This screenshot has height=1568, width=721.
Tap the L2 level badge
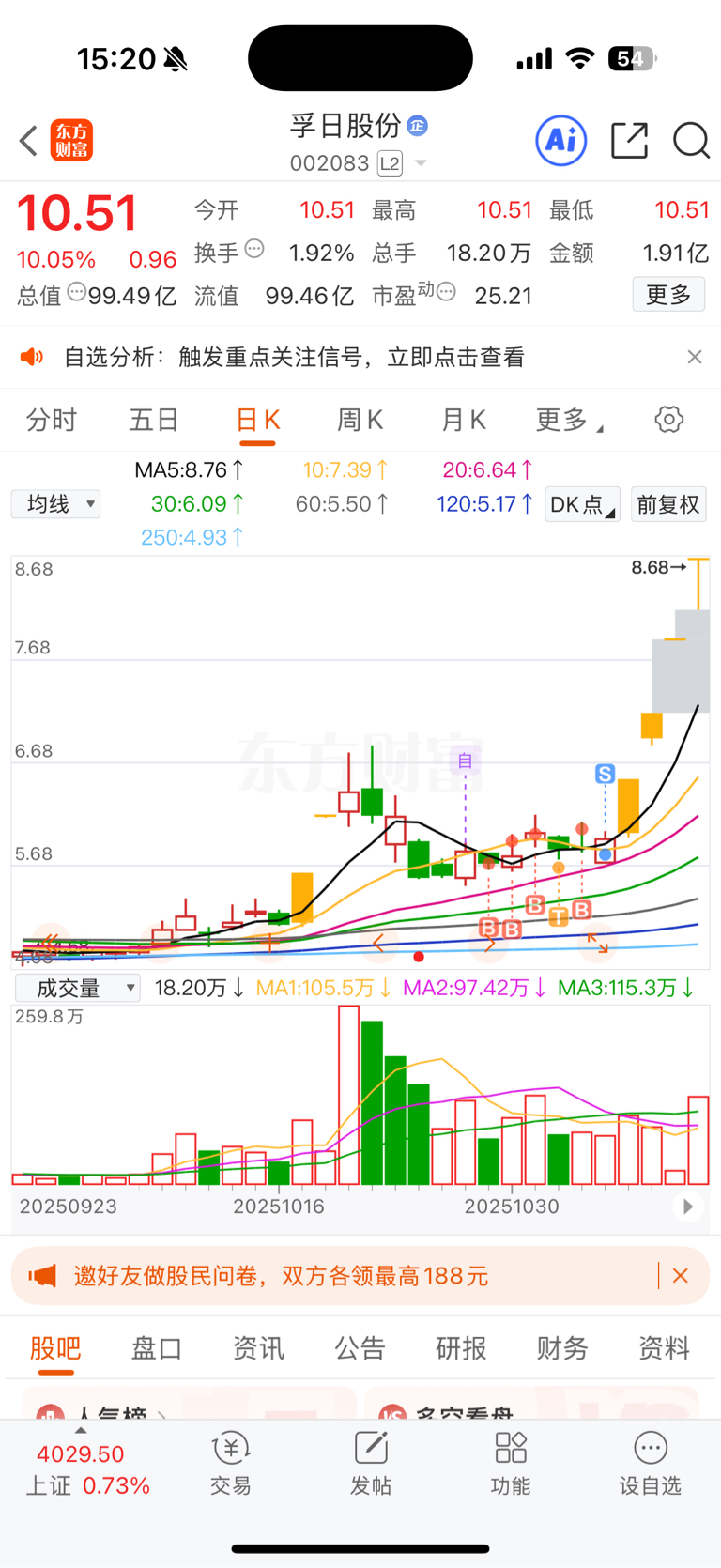pos(390,163)
